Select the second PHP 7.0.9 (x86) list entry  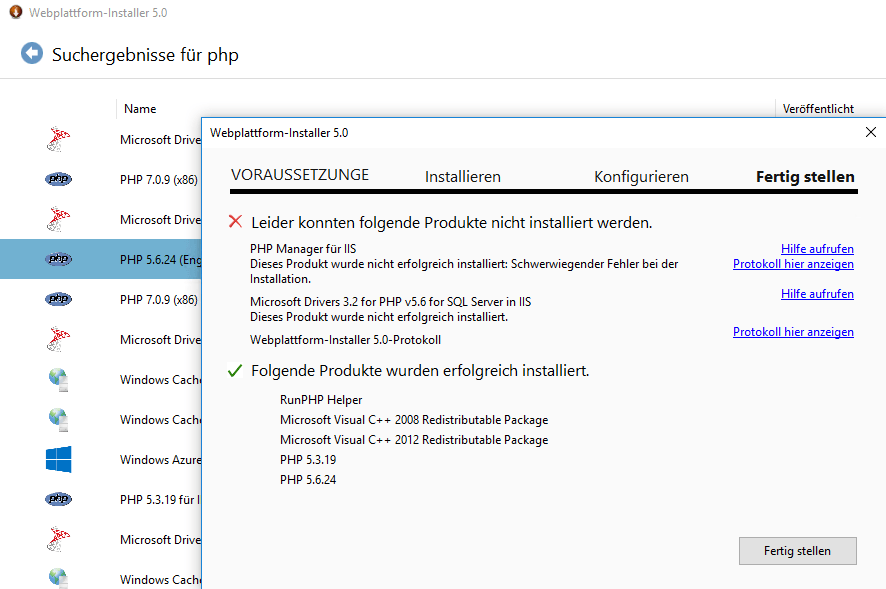click(x=159, y=299)
